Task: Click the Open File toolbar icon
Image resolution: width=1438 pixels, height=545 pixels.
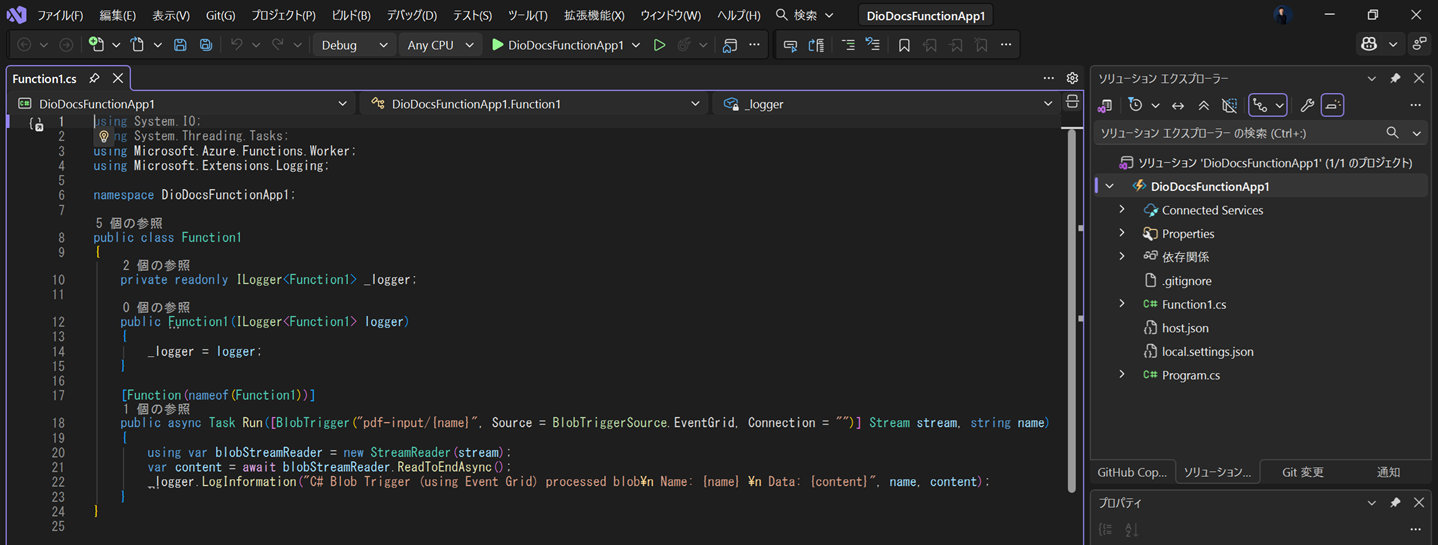Action: [137, 45]
